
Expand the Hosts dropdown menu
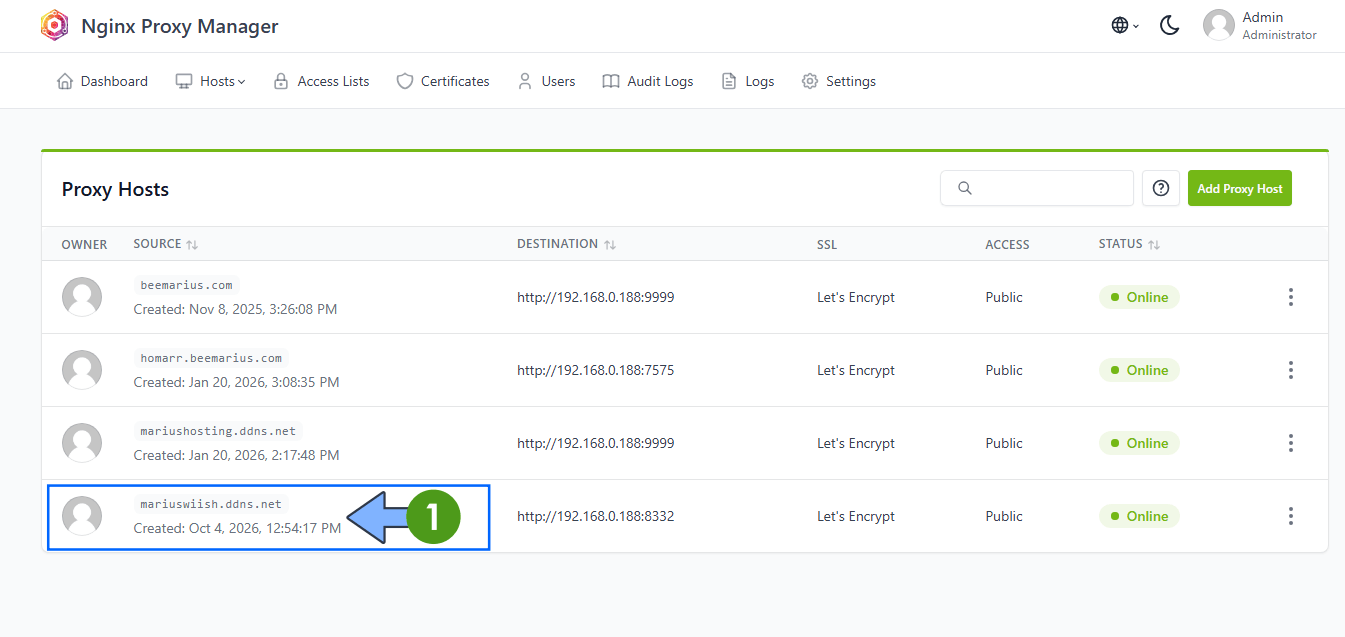point(210,81)
